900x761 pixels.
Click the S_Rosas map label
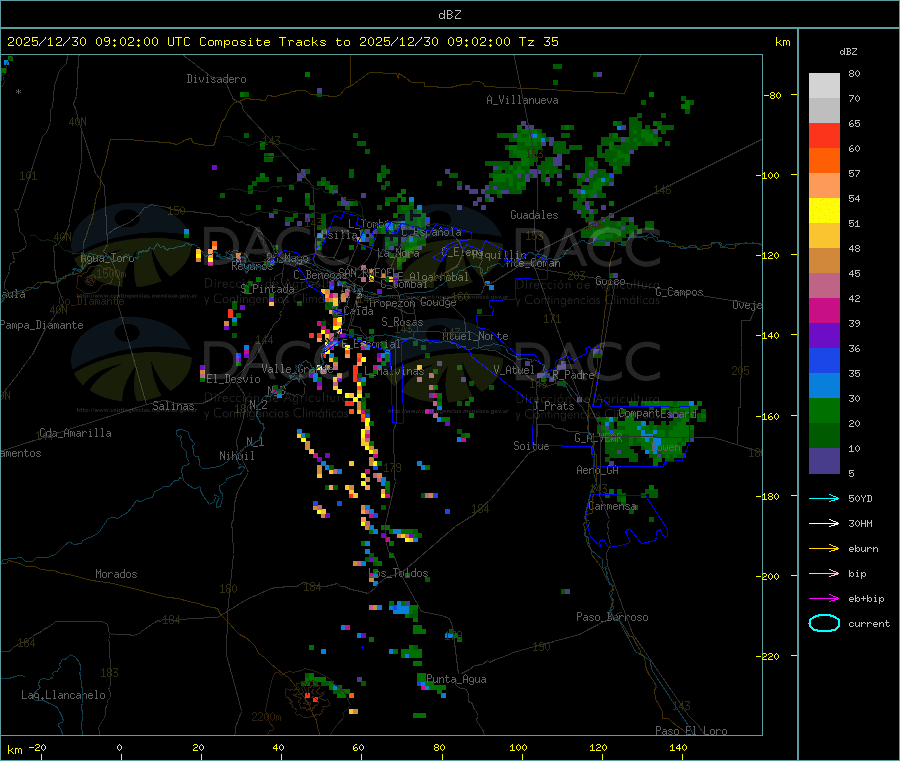[x=402, y=322]
